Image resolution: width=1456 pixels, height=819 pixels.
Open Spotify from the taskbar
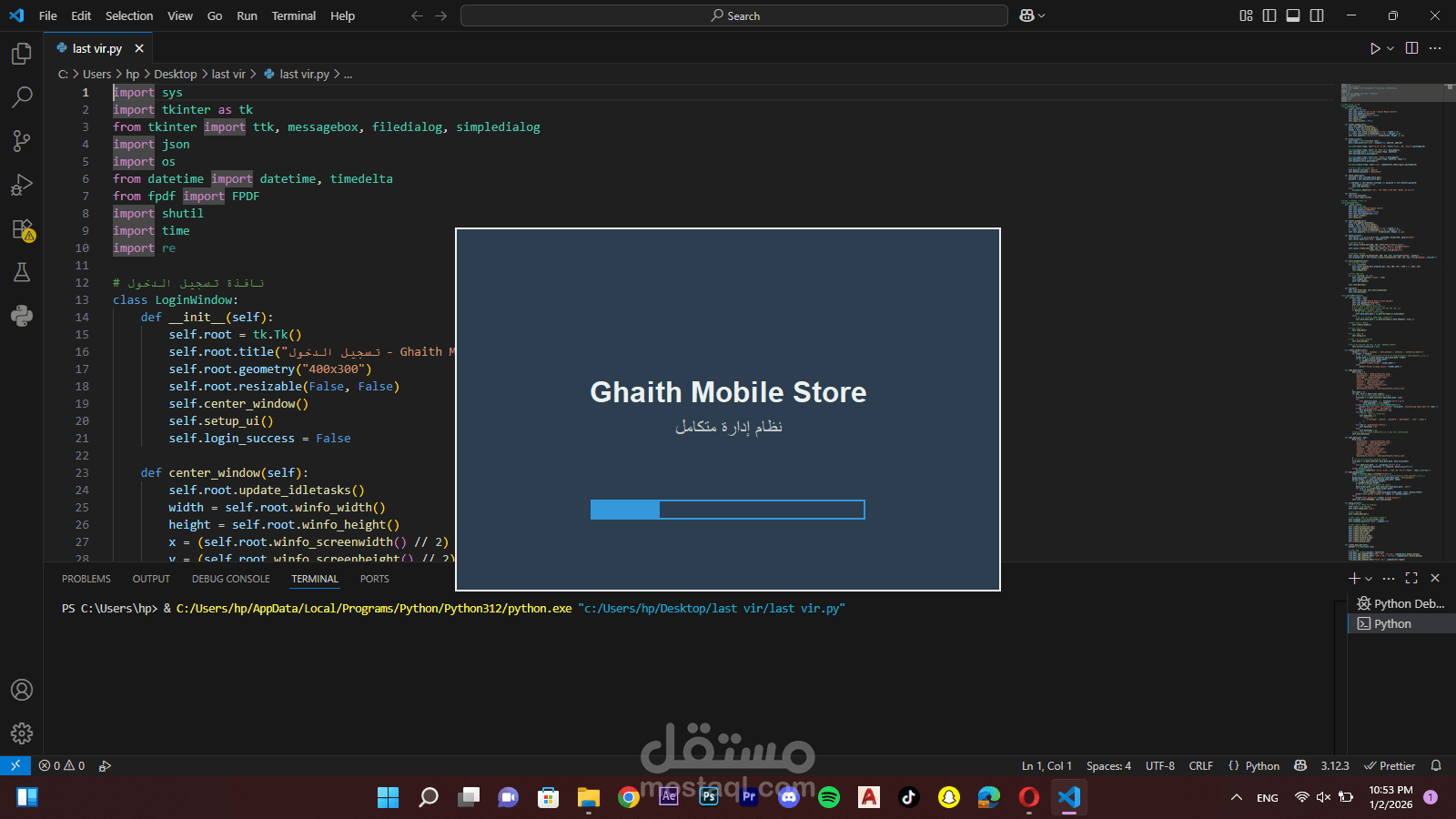pyautogui.click(x=829, y=797)
